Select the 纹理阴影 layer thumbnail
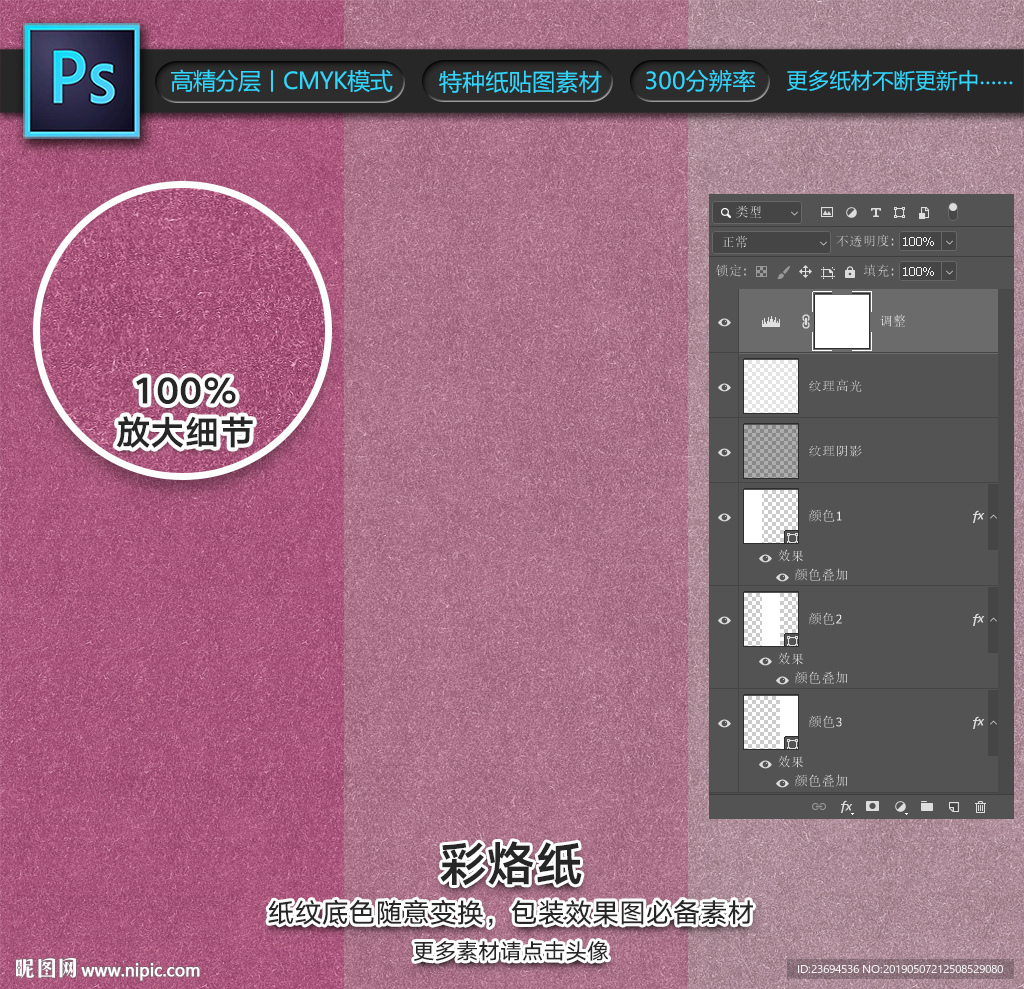Screen dimensions: 1024x989 coord(771,451)
